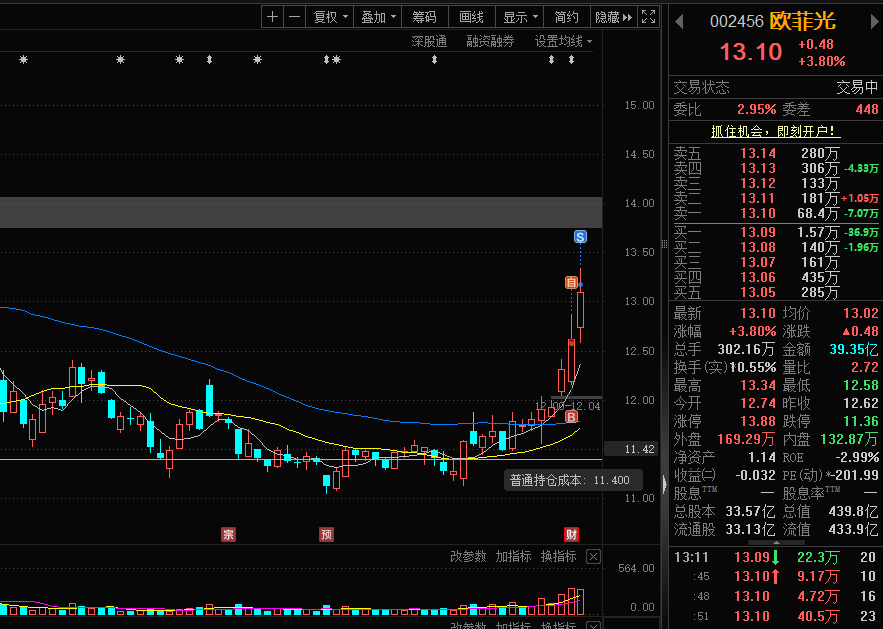The width and height of the screenshot is (883, 629).
Task: Go to next stock with right arrow
Action: pyautogui.click(x=875, y=22)
